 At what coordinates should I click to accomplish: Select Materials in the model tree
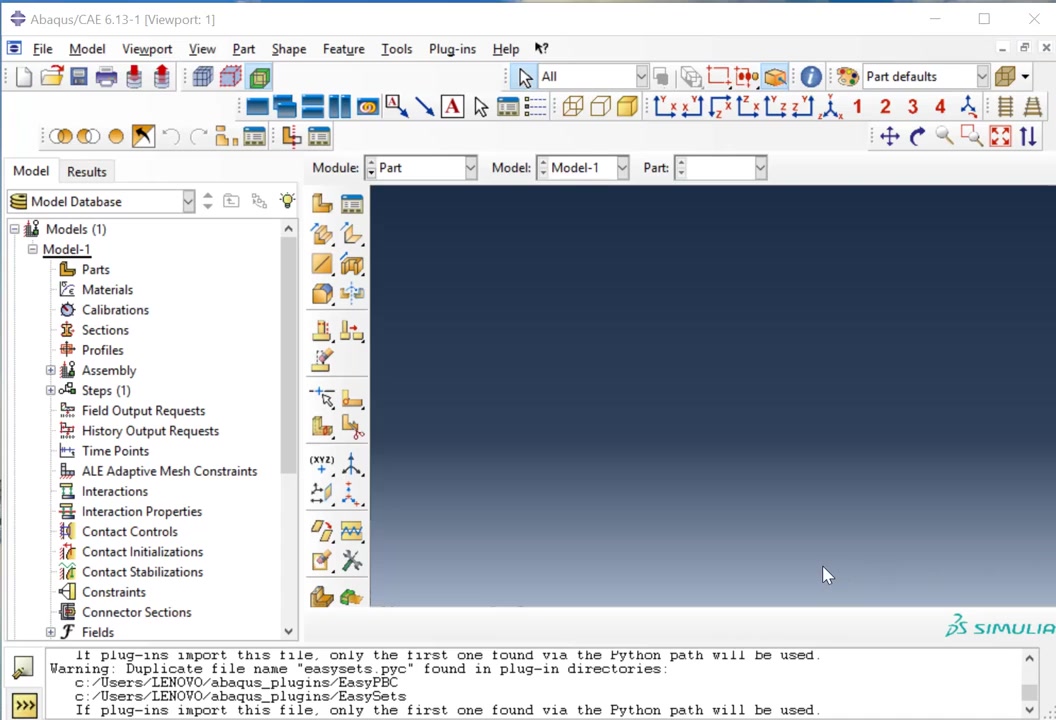[x=107, y=290]
